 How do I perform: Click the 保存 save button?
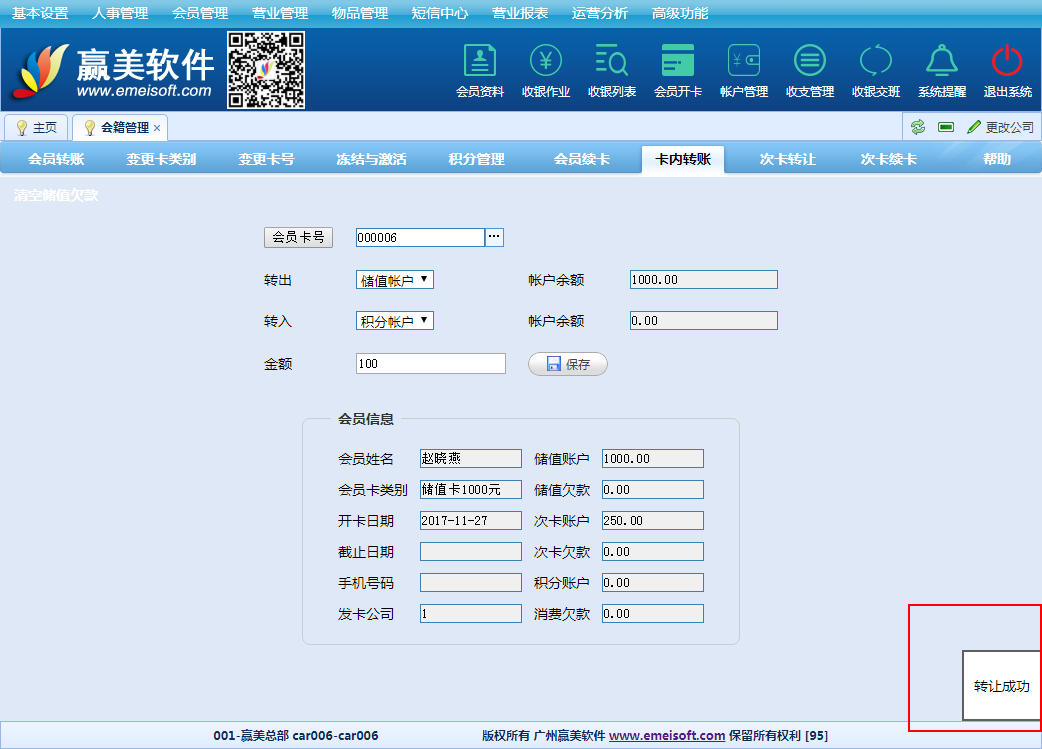(x=567, y=364)
